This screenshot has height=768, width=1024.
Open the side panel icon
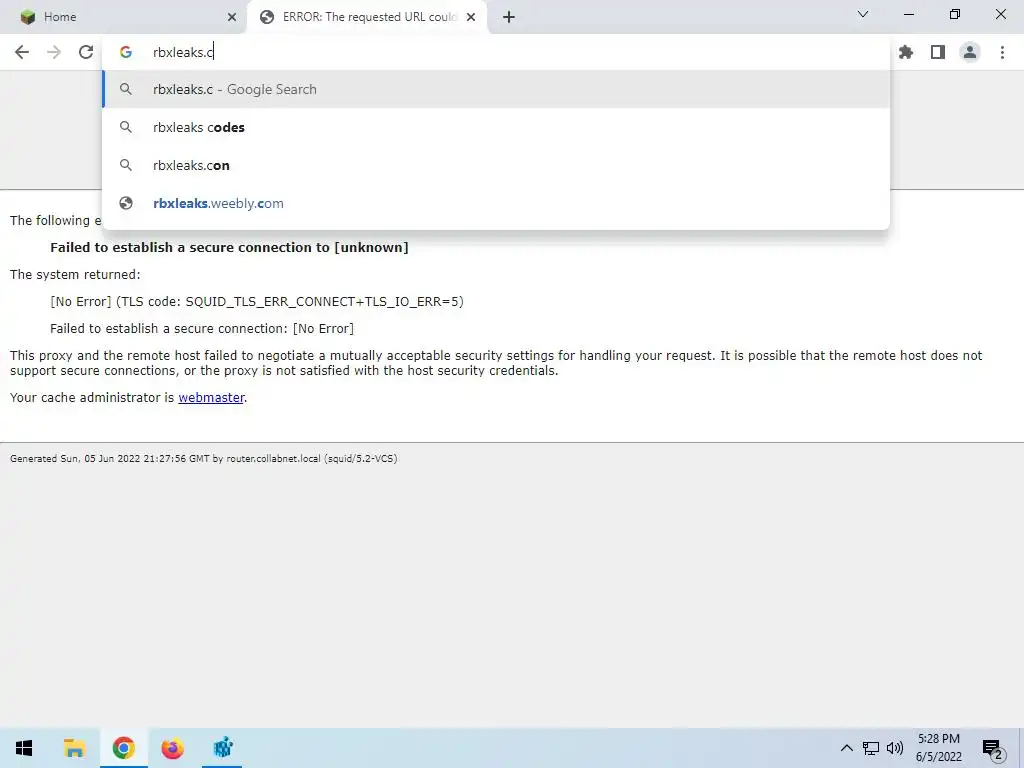[938, 52]
